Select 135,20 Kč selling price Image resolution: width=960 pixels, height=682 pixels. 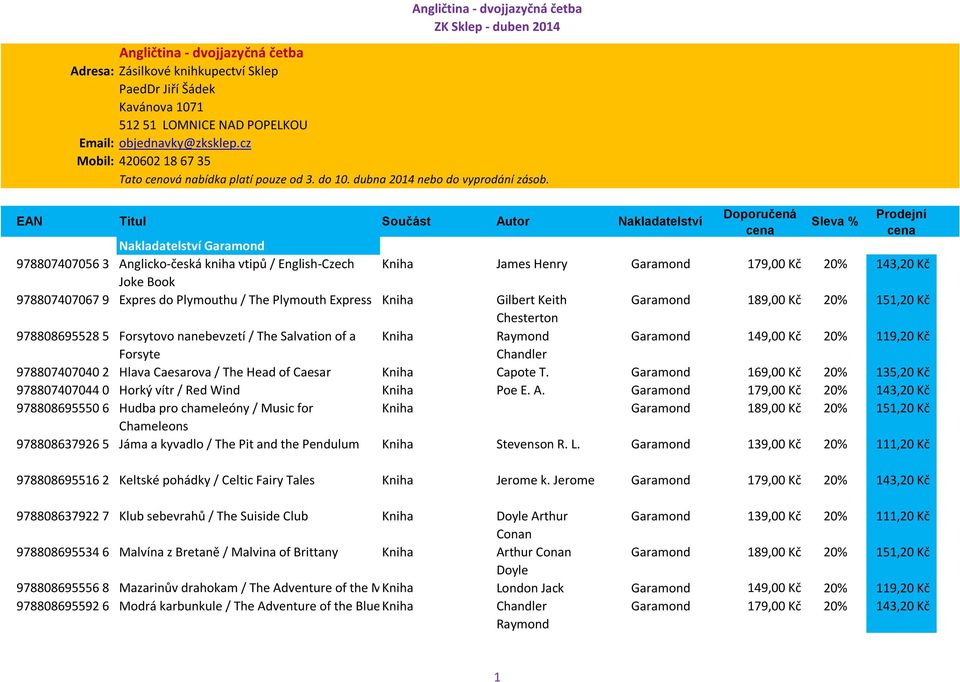(x=902, y=372)
